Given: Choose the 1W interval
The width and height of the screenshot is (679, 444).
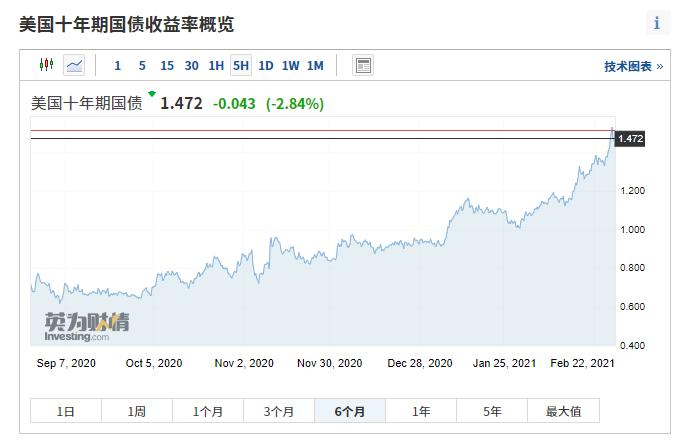Looking at the screenshot, I should [x=291, y=66].
